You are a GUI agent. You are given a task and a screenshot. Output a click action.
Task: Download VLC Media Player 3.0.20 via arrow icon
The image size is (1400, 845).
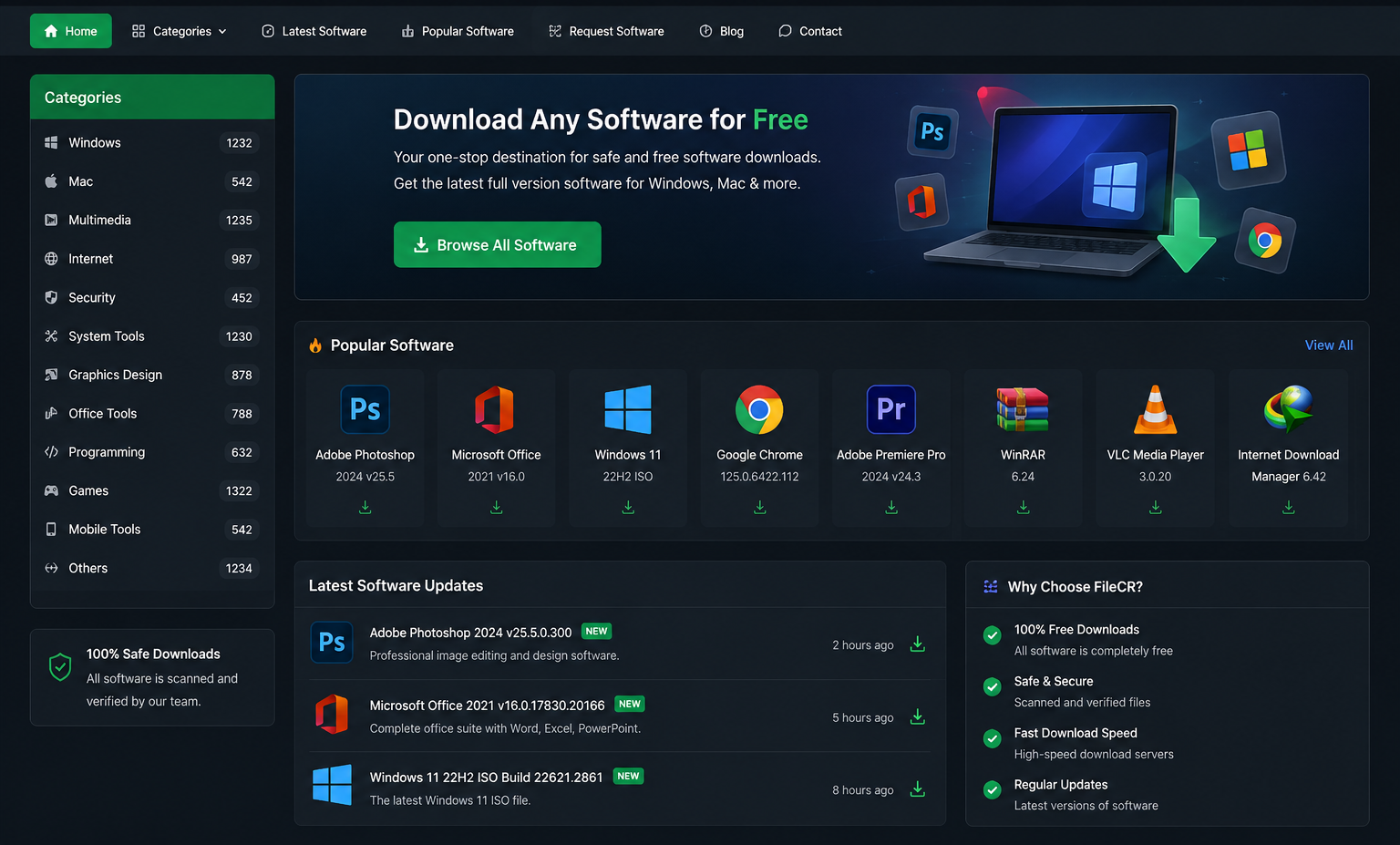tap(1155, 507)
